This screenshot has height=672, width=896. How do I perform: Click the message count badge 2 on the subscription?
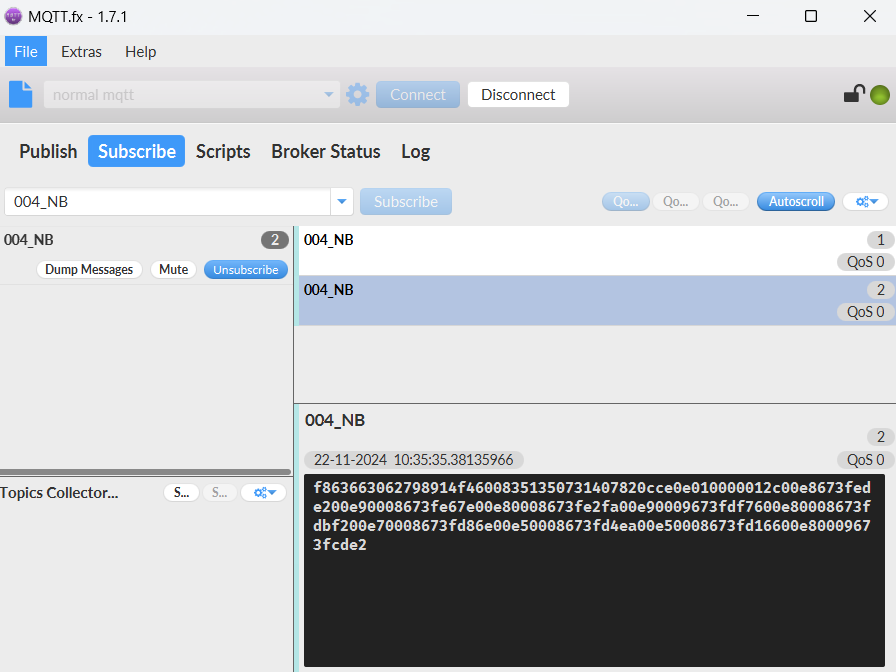pyautogui.click(x=275, y=240)
